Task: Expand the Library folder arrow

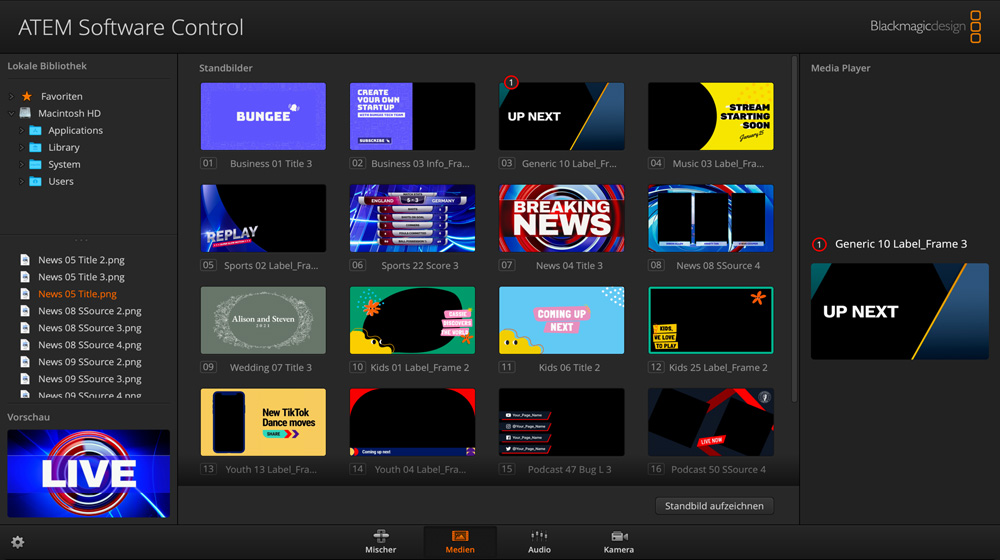Action: [x=21, y=147]
